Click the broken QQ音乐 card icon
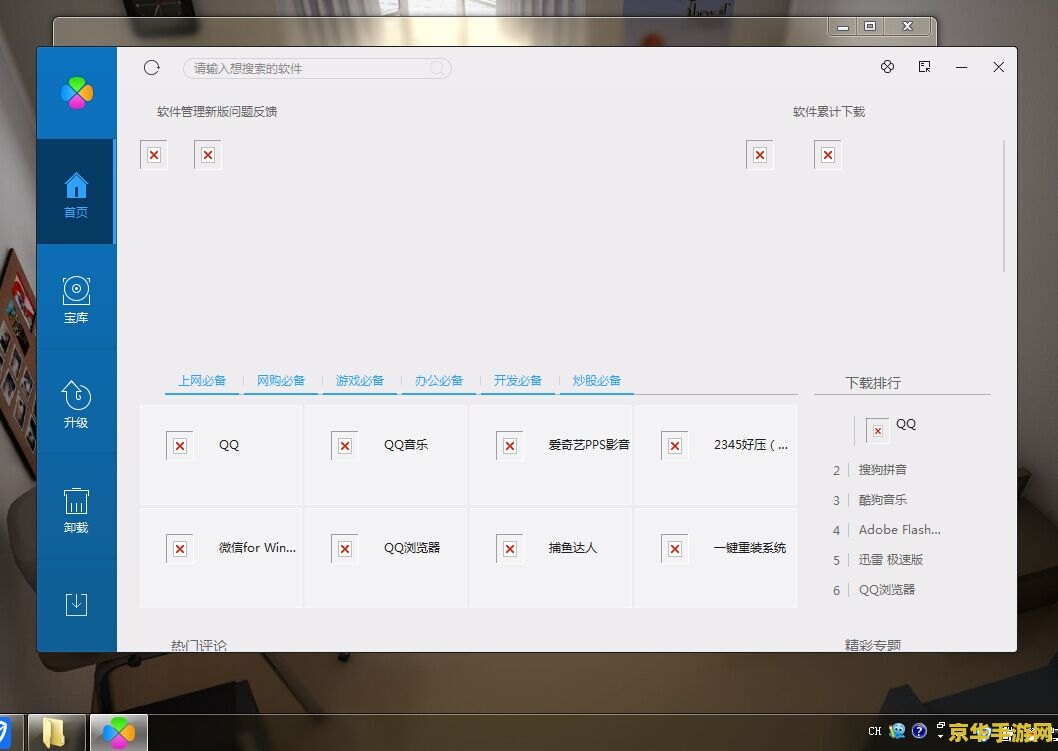 coord(345,445)
